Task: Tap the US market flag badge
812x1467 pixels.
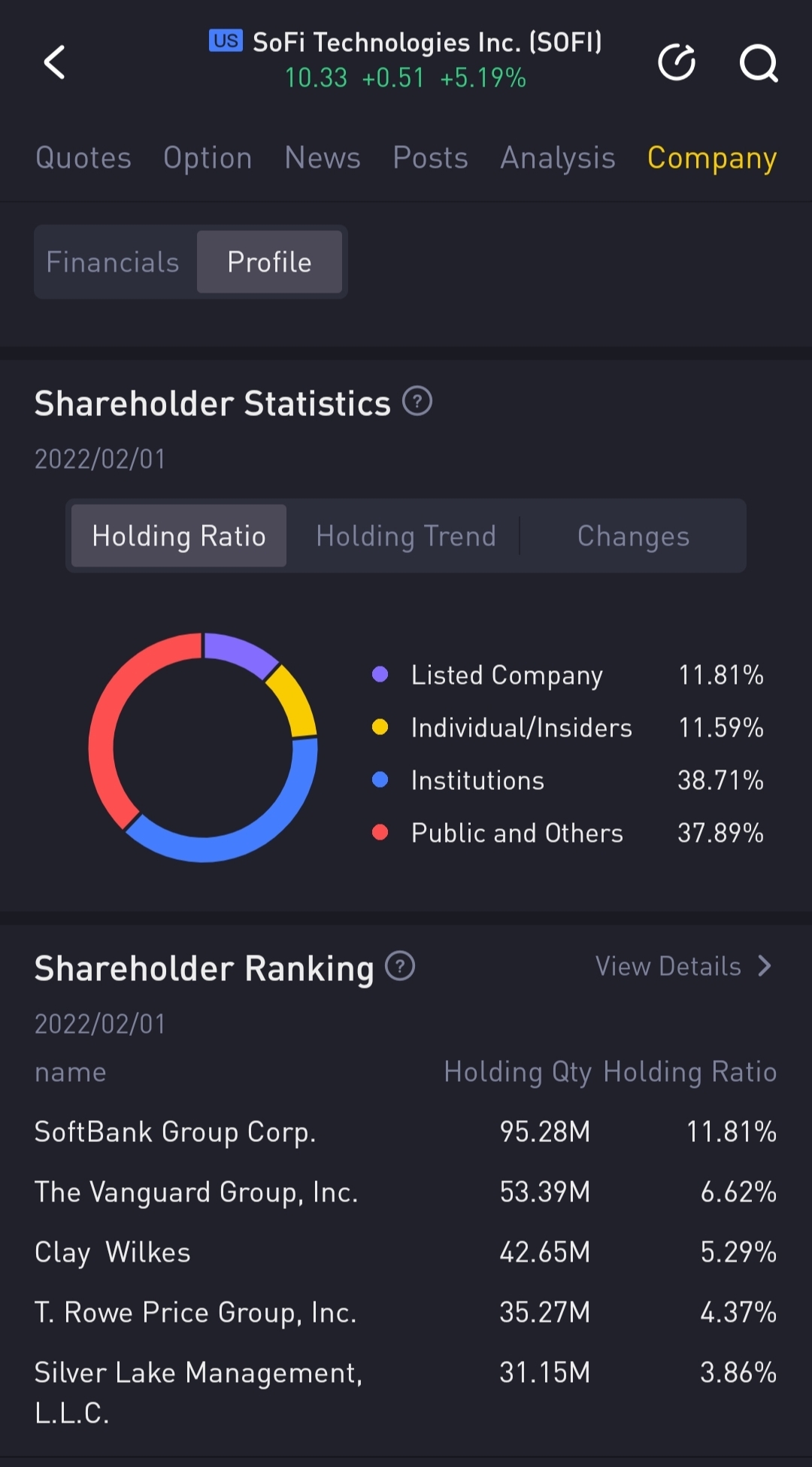Action: pyautogui.click(x=226, y=41)
